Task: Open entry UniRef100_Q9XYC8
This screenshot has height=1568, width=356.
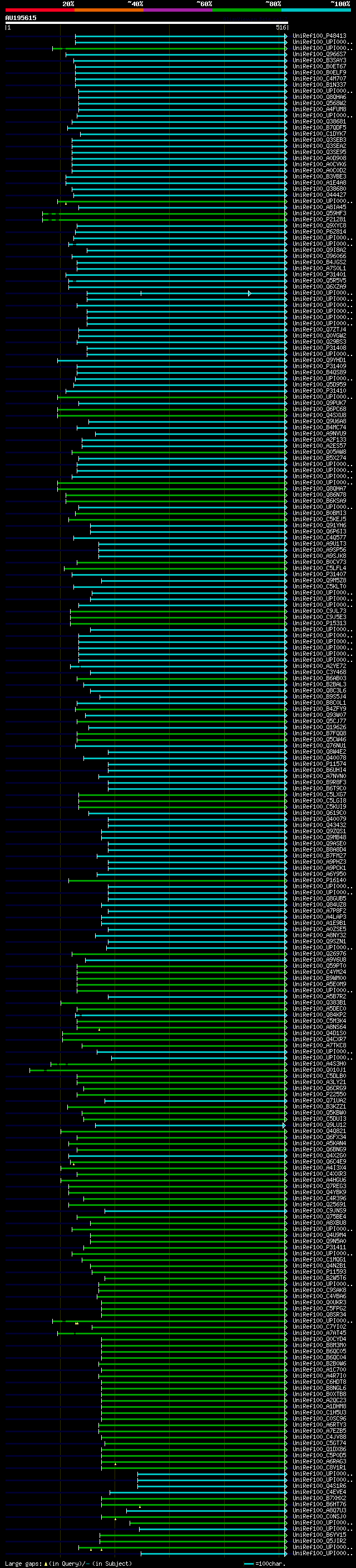Action: 319,226
